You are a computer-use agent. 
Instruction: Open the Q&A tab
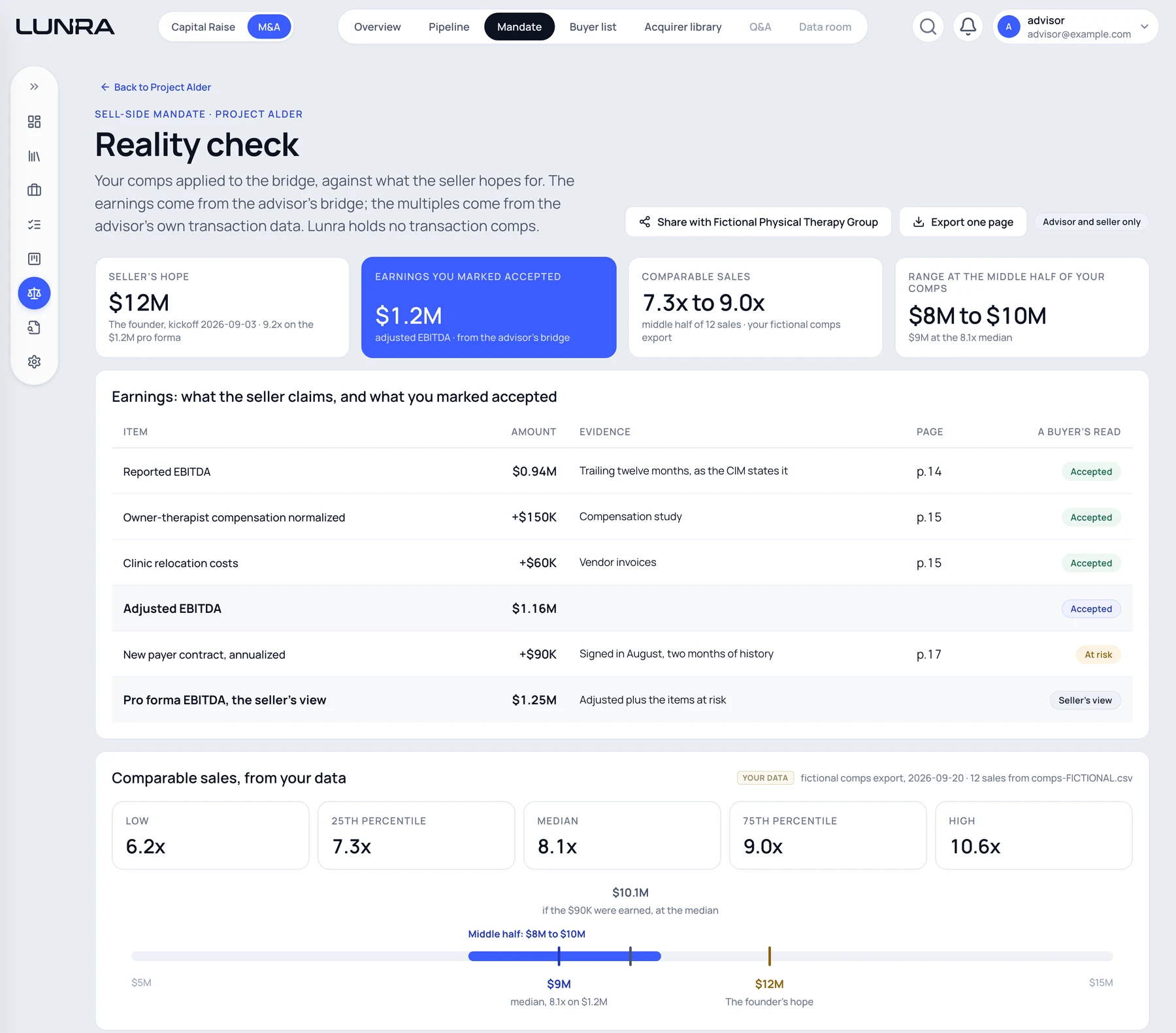[x=760, y=27]
